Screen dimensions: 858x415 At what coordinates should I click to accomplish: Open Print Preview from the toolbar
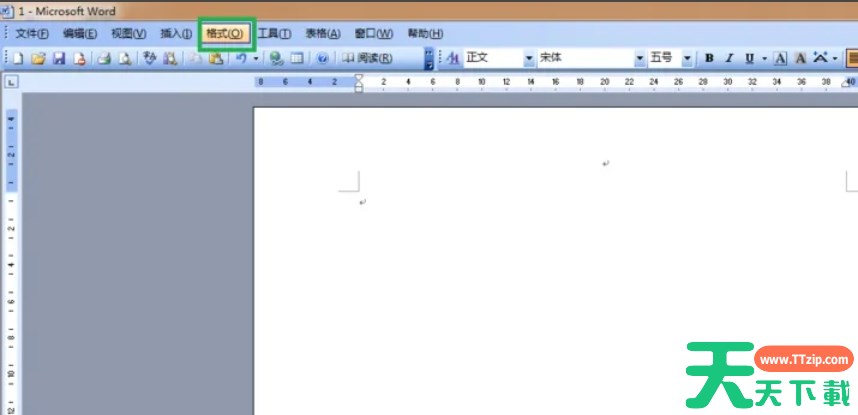pos(125,59)
